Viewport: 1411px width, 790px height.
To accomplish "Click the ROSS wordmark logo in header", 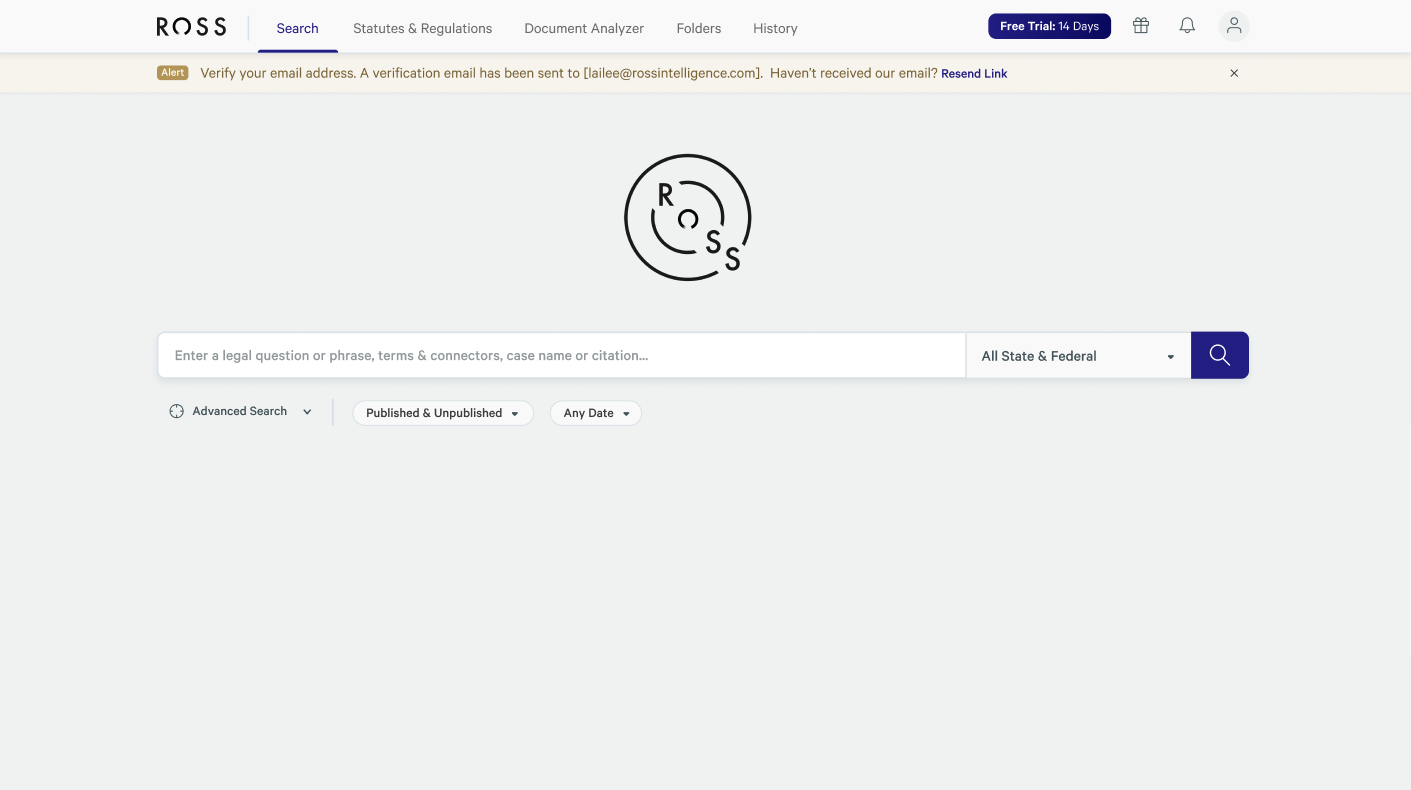I will point(191,27).
